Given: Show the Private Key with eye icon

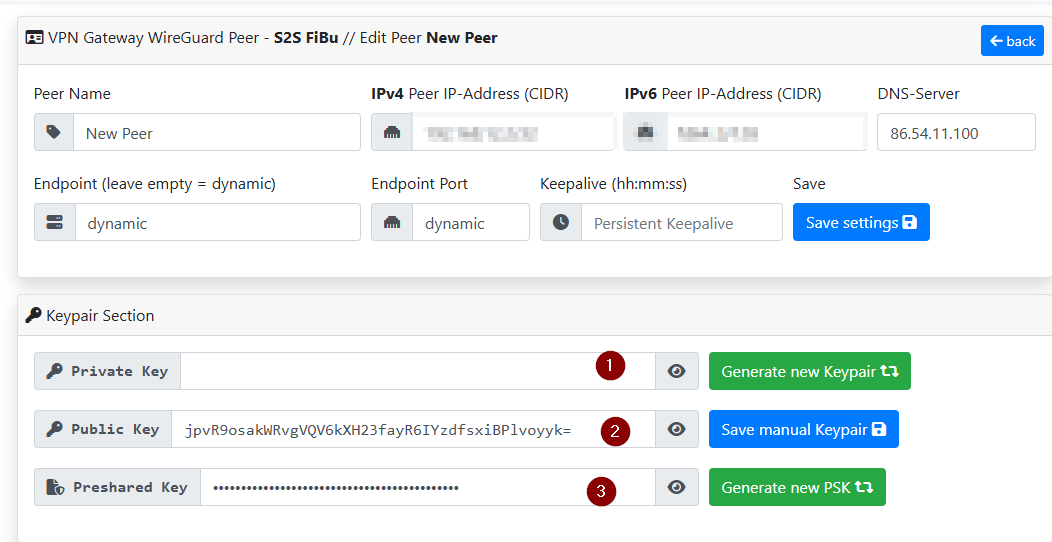Looking at the screenshot, I should pos(677,371).
